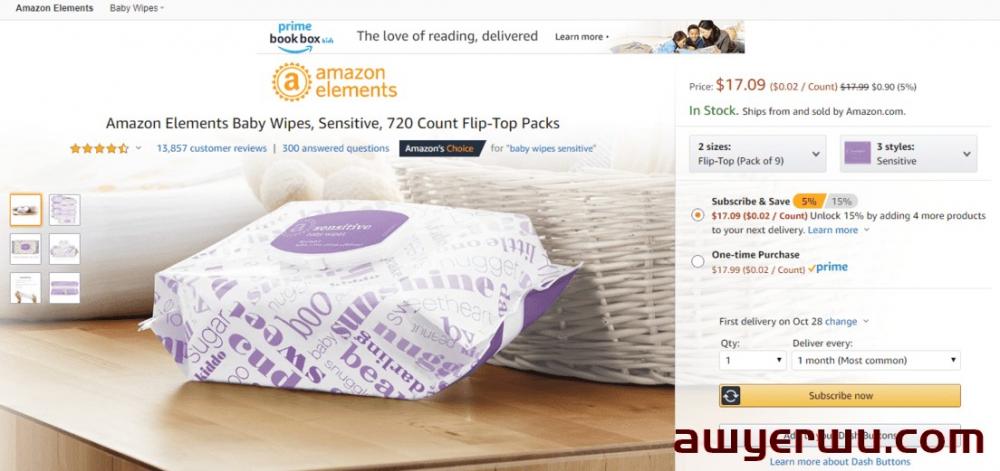1000x471 pixels.
Task: Toggle the 15% savings tier pill
Action: [842, 201]
